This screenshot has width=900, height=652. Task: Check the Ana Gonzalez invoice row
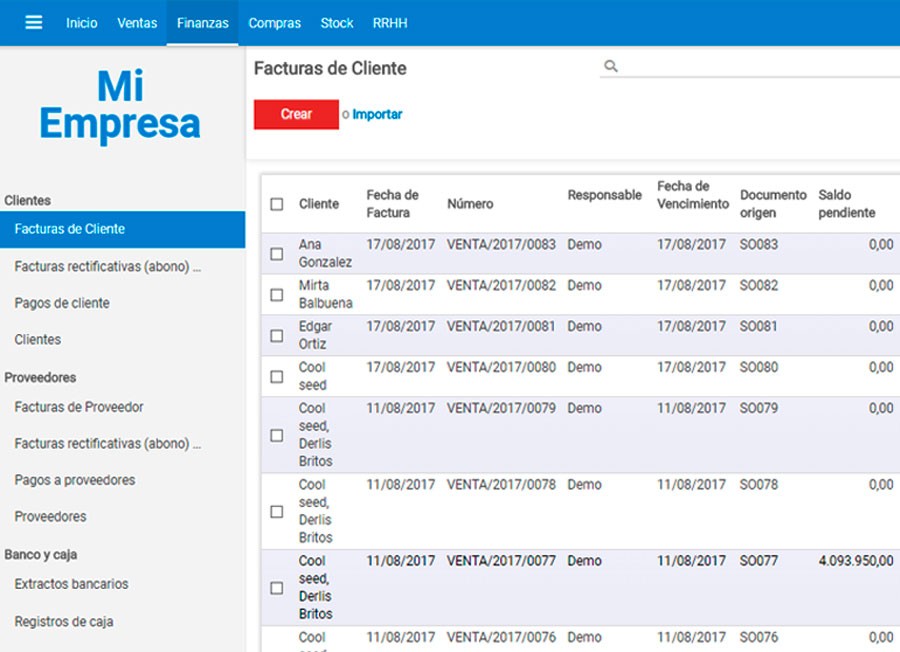pos(277,254)
